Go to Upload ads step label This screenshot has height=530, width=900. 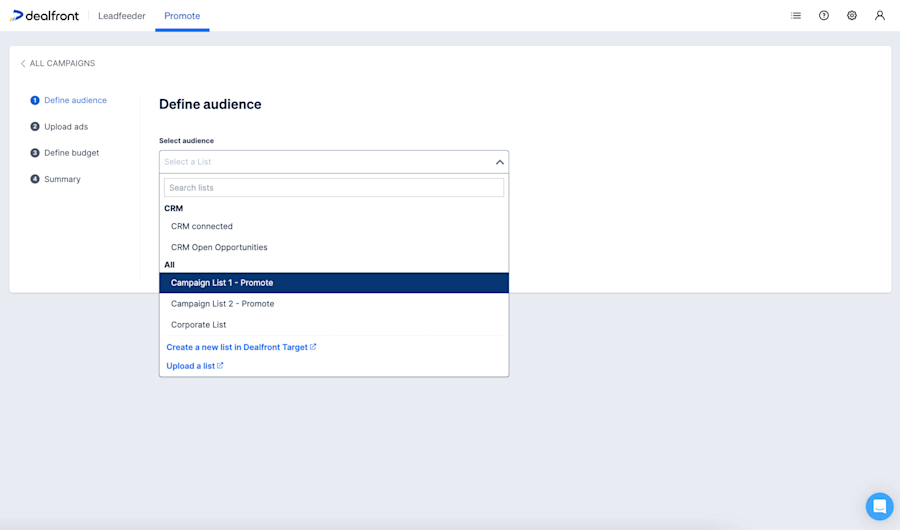(x=66, y=126)
